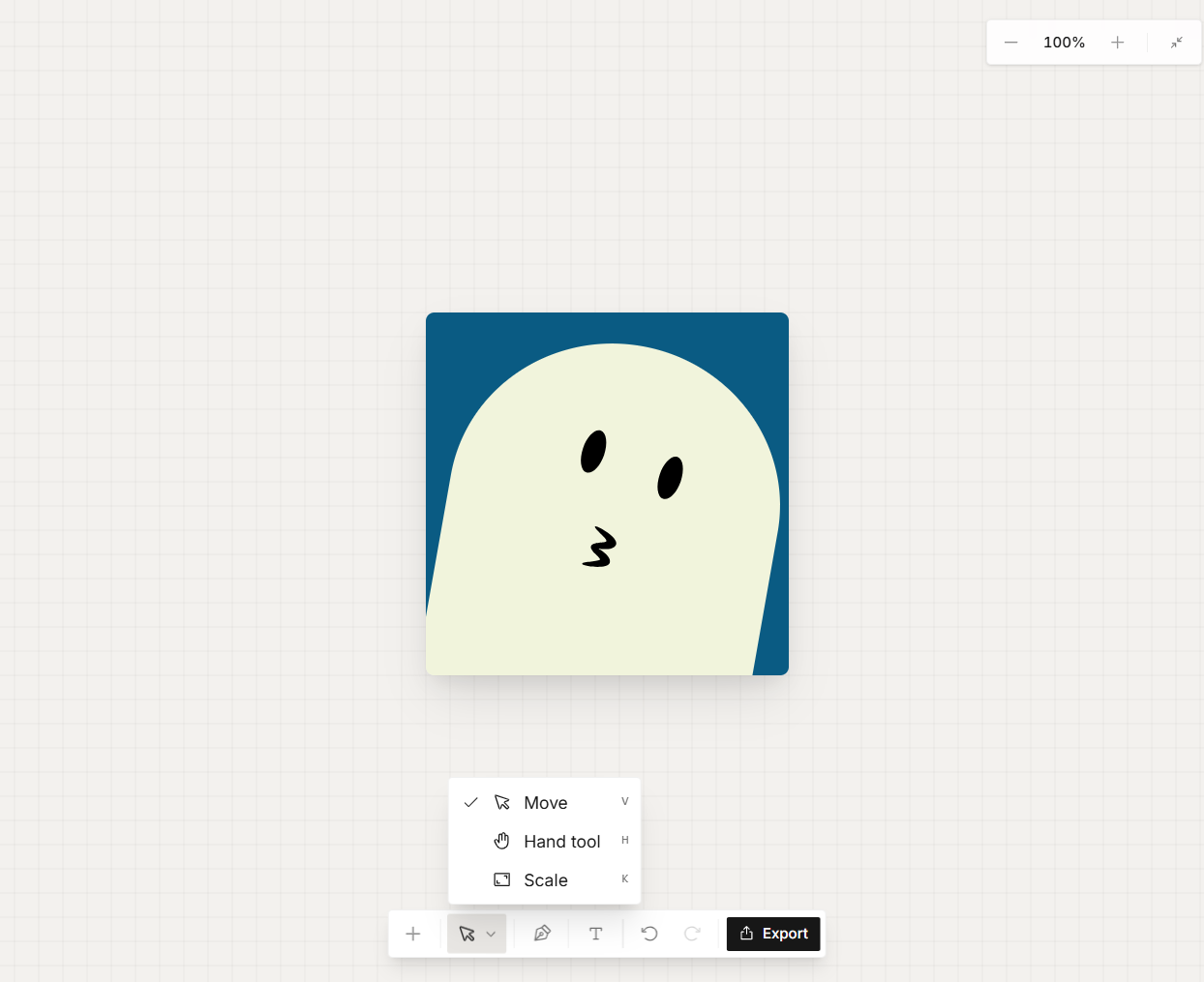Zoom in with the plus icon

[x=1117, y=43]
